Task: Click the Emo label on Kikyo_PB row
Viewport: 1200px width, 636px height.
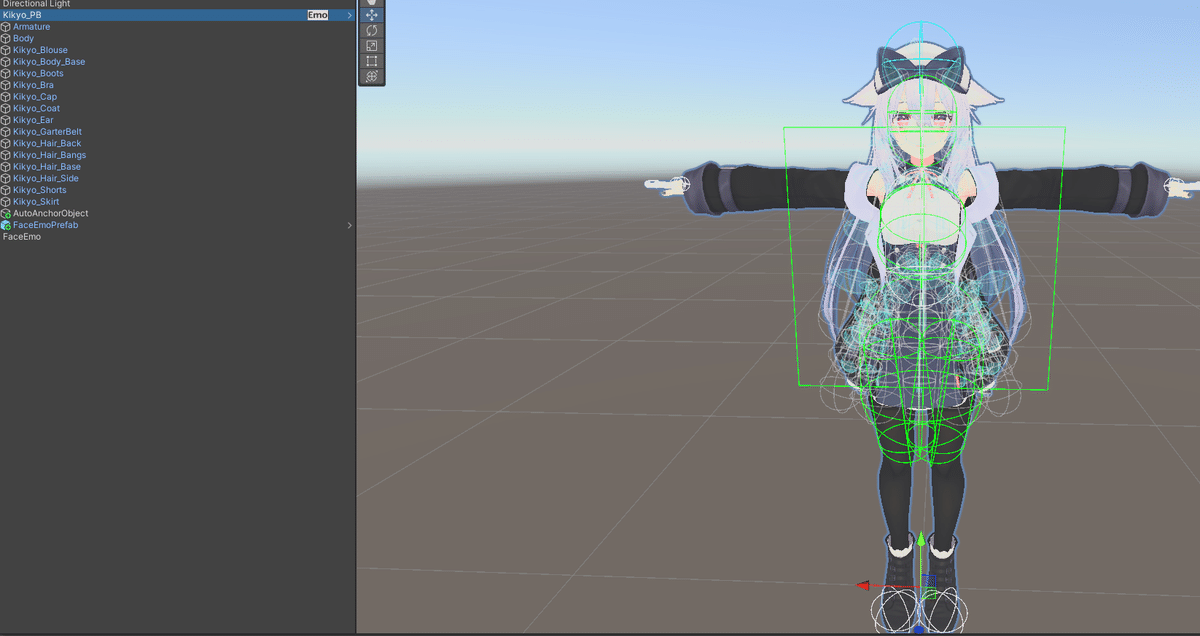Action: [318, 15]
